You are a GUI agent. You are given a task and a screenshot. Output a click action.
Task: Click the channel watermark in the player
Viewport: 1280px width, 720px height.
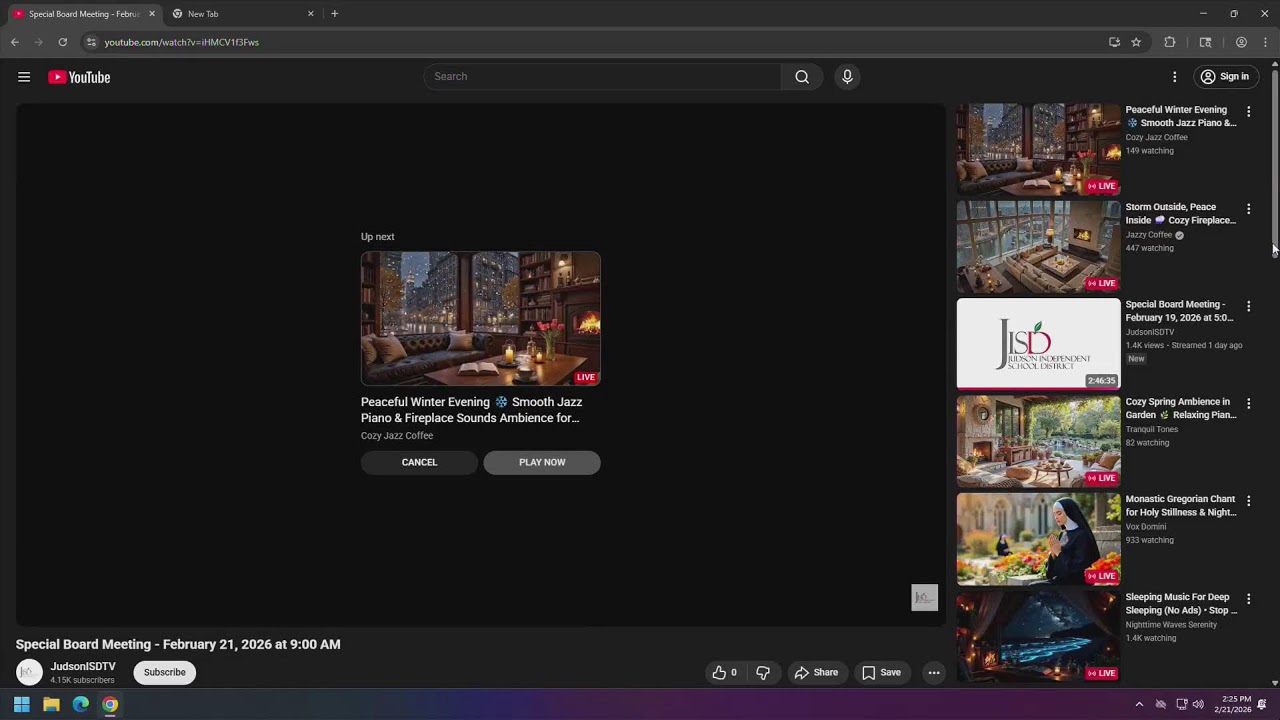point(925,598)
